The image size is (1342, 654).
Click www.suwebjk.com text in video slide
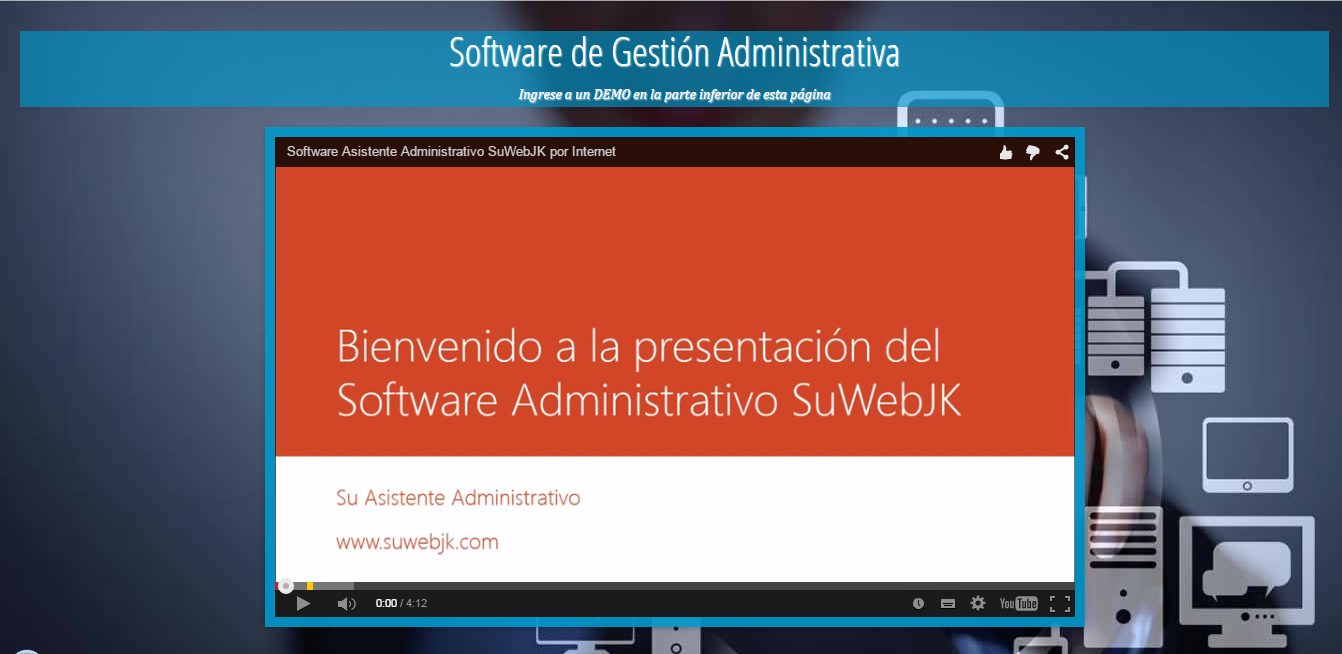(417, 542)
